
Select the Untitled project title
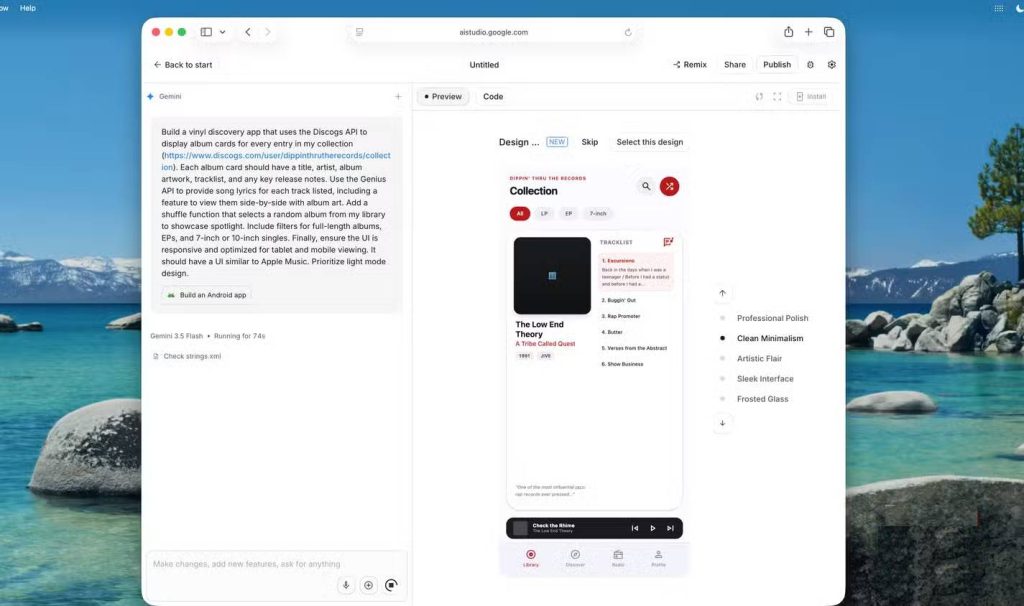[484, 65]
